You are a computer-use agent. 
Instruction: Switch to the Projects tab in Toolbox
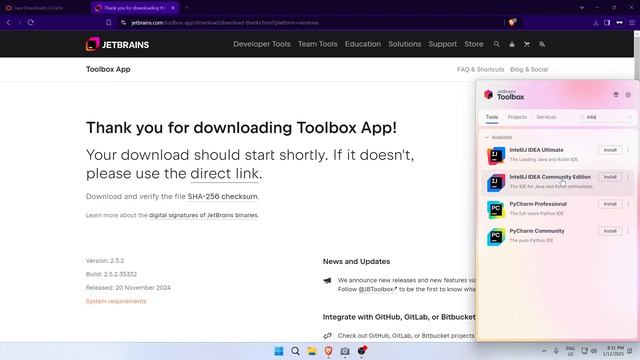tap(517, 117)
